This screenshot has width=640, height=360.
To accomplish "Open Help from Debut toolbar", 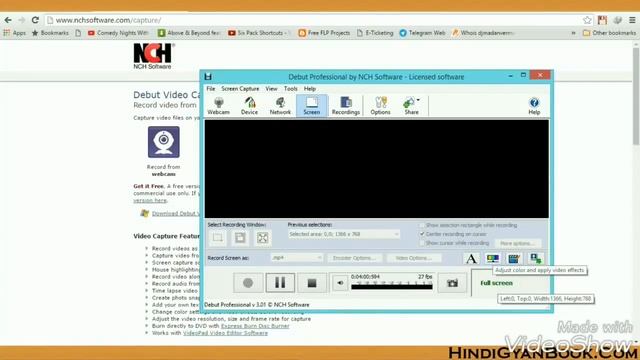I will pos(534,106).
